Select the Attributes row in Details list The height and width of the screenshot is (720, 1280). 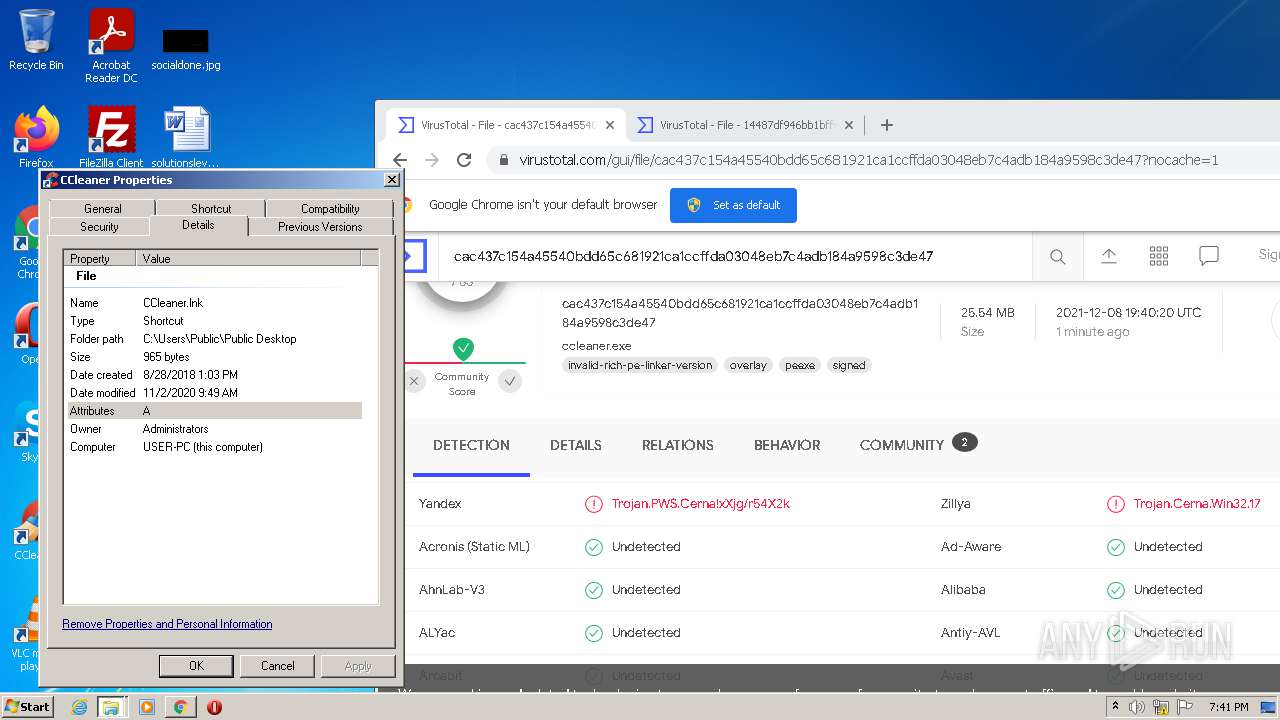(x=214, y=411)
